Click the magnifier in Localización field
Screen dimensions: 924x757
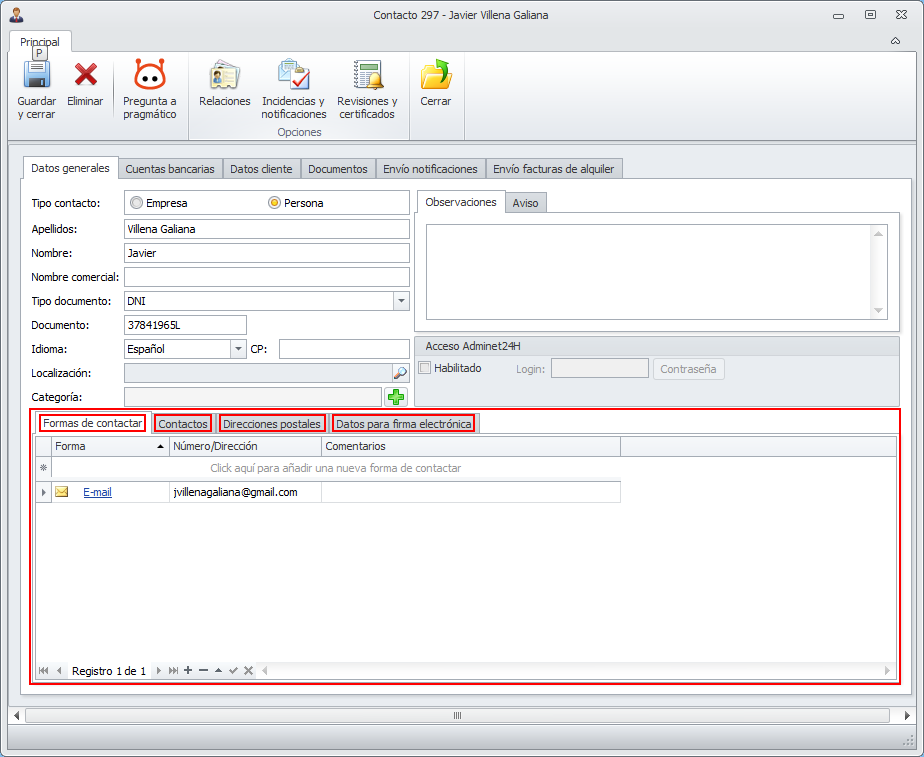(x=399, y=373)
